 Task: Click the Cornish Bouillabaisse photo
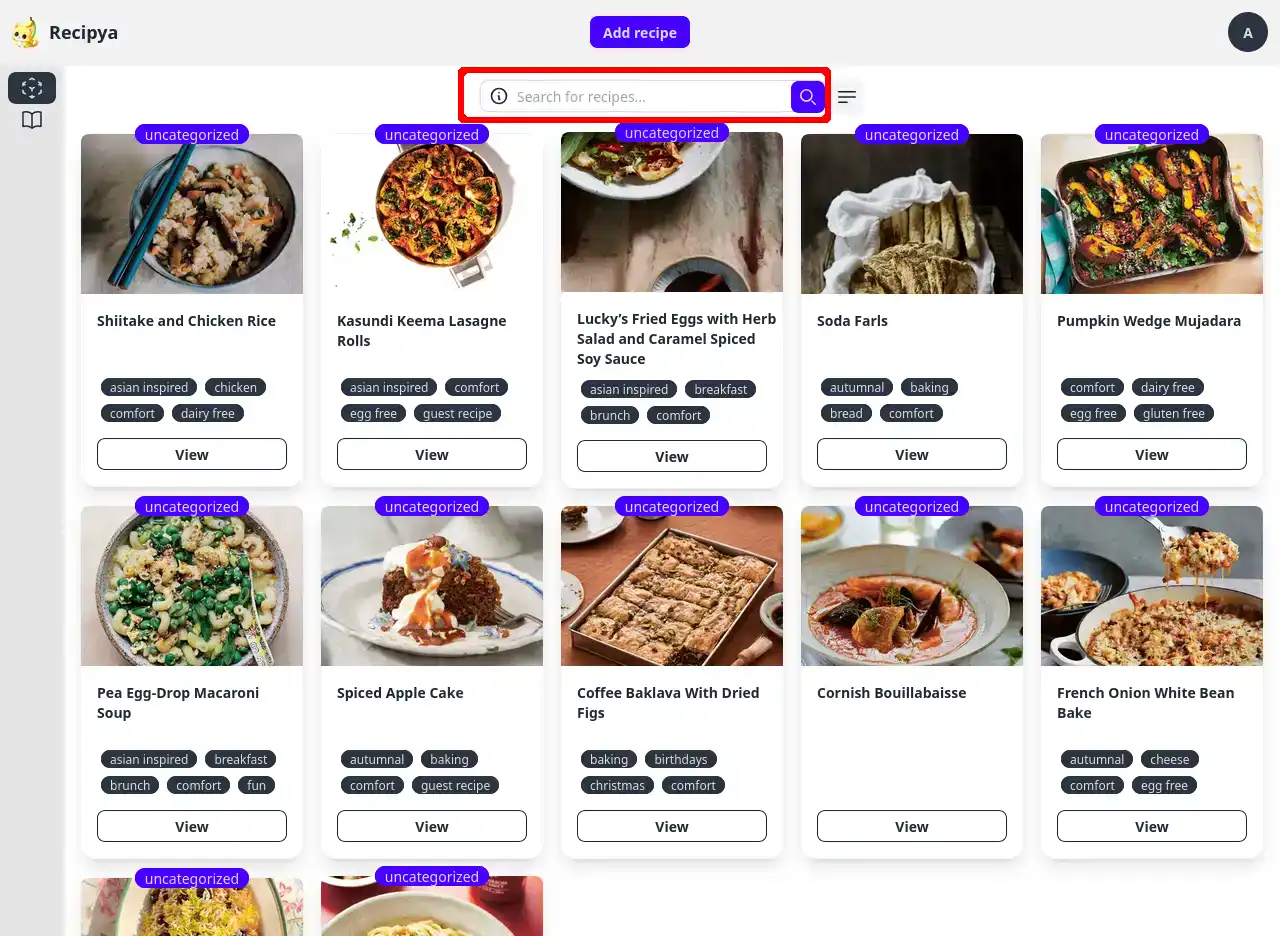click(912, 586)
